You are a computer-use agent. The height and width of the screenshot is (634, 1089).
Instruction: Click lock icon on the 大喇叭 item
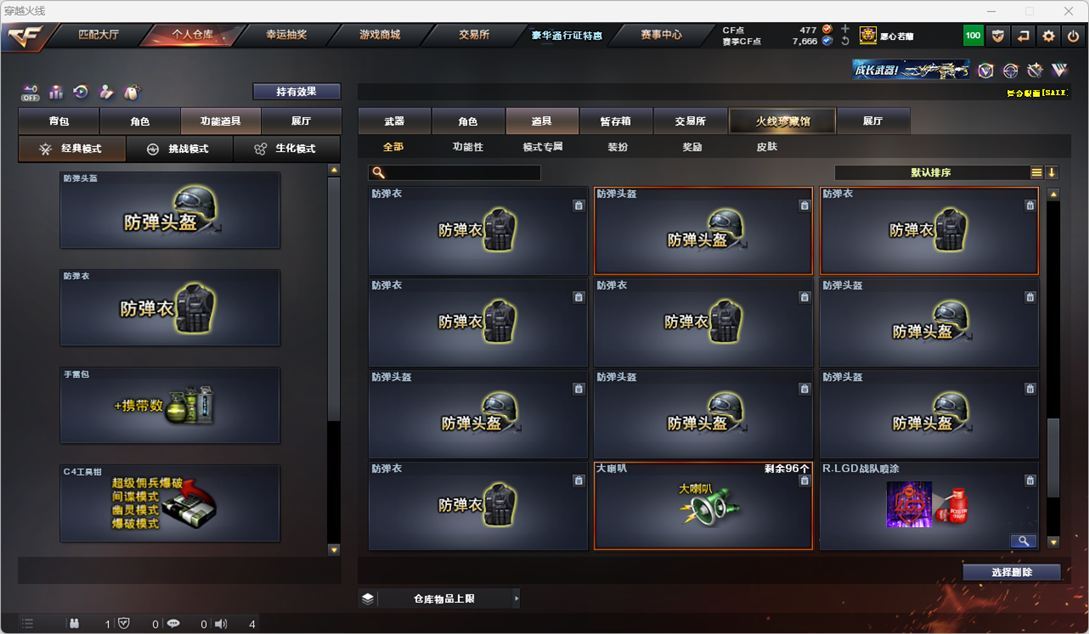pyautogui.click(x=804, y=481)
